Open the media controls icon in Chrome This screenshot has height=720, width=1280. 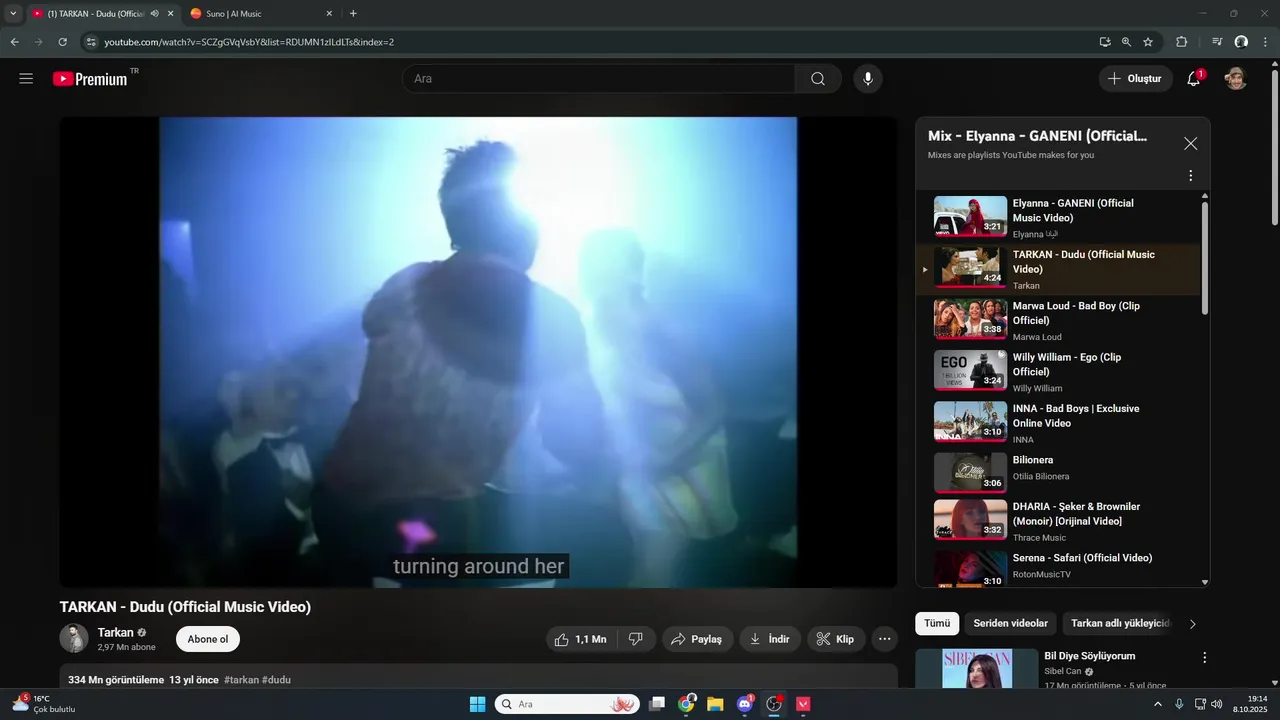tap(1217, 42)
